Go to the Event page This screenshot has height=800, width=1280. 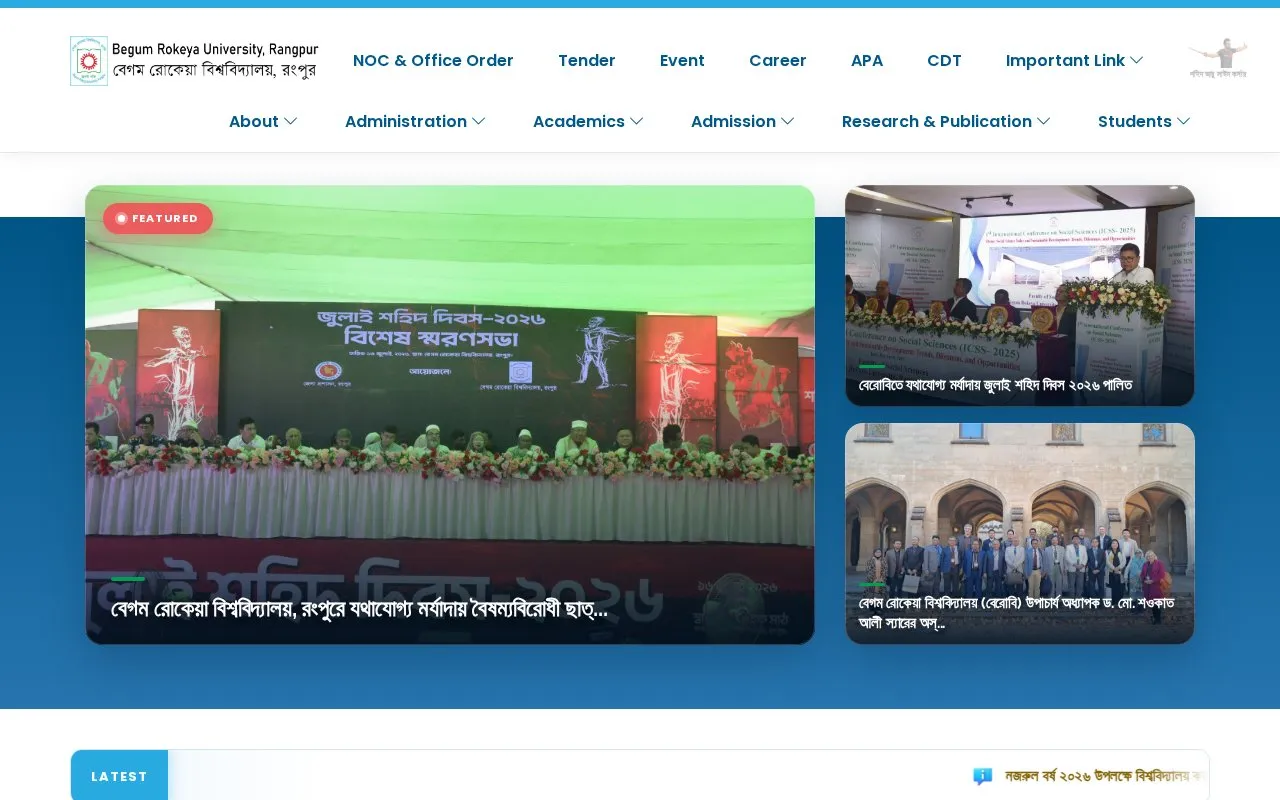click(682, 60)
